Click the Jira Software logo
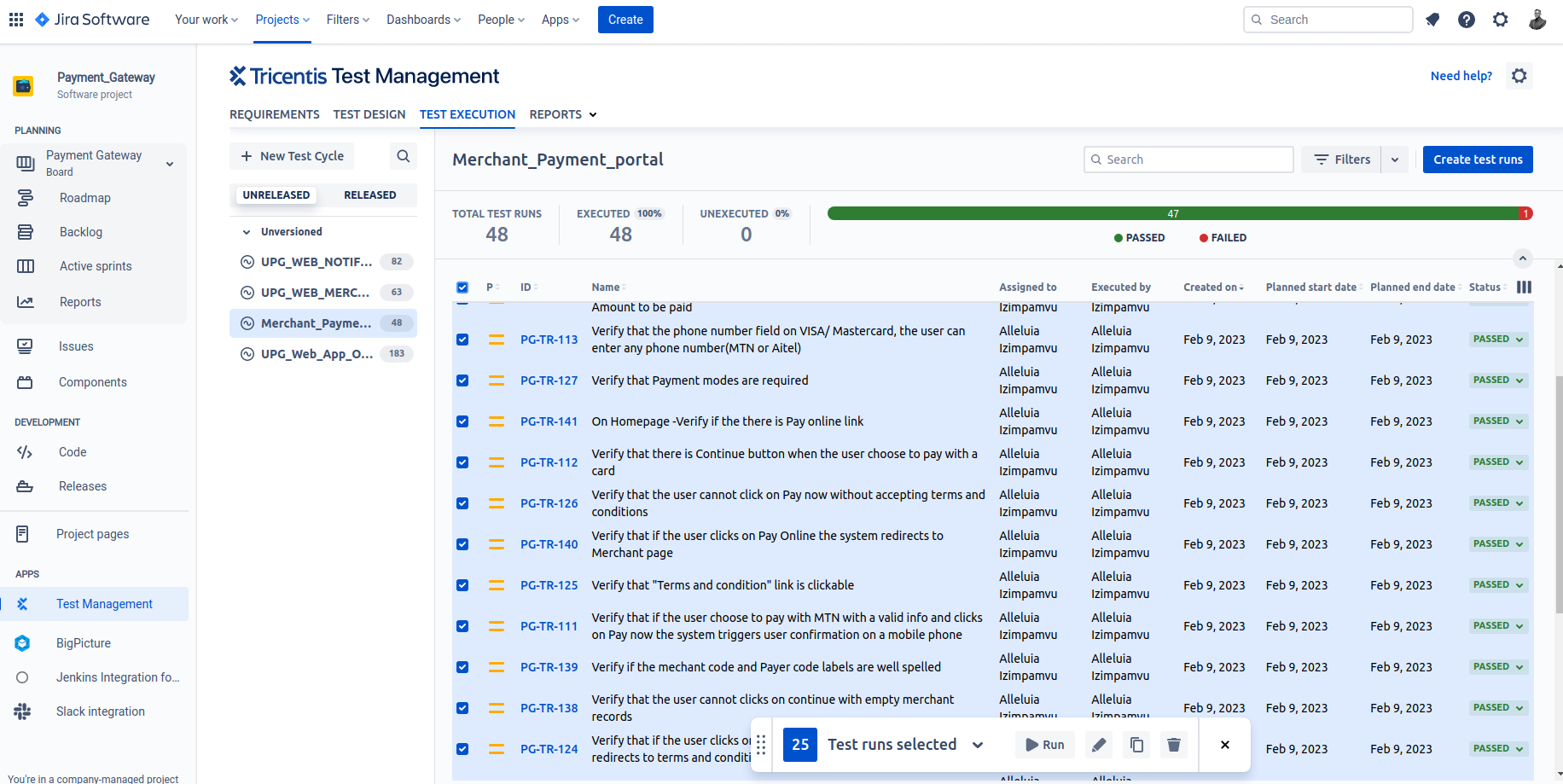The width and height of the screenshot is (1563, 784). [92, 20]
